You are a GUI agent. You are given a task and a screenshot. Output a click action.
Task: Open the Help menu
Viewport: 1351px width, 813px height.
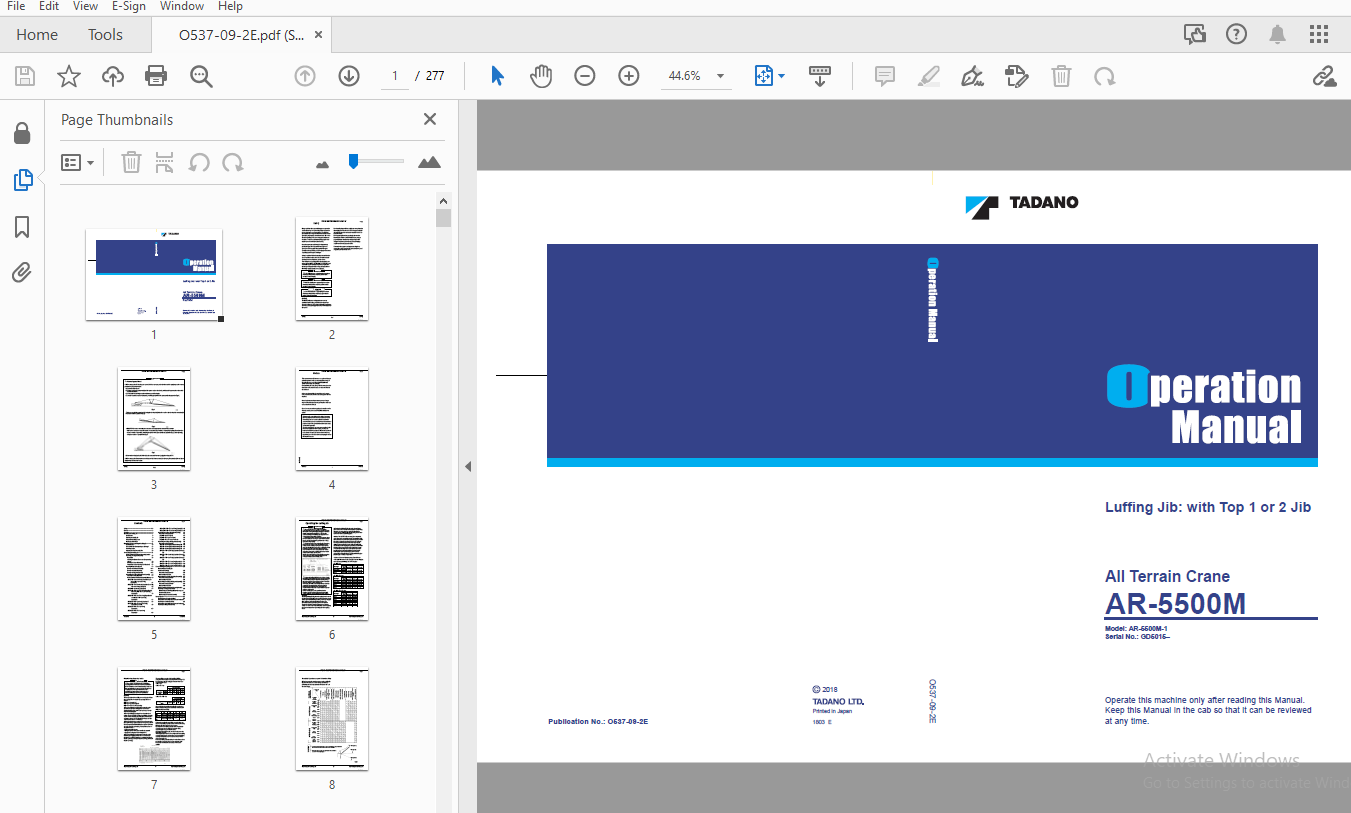230,6
